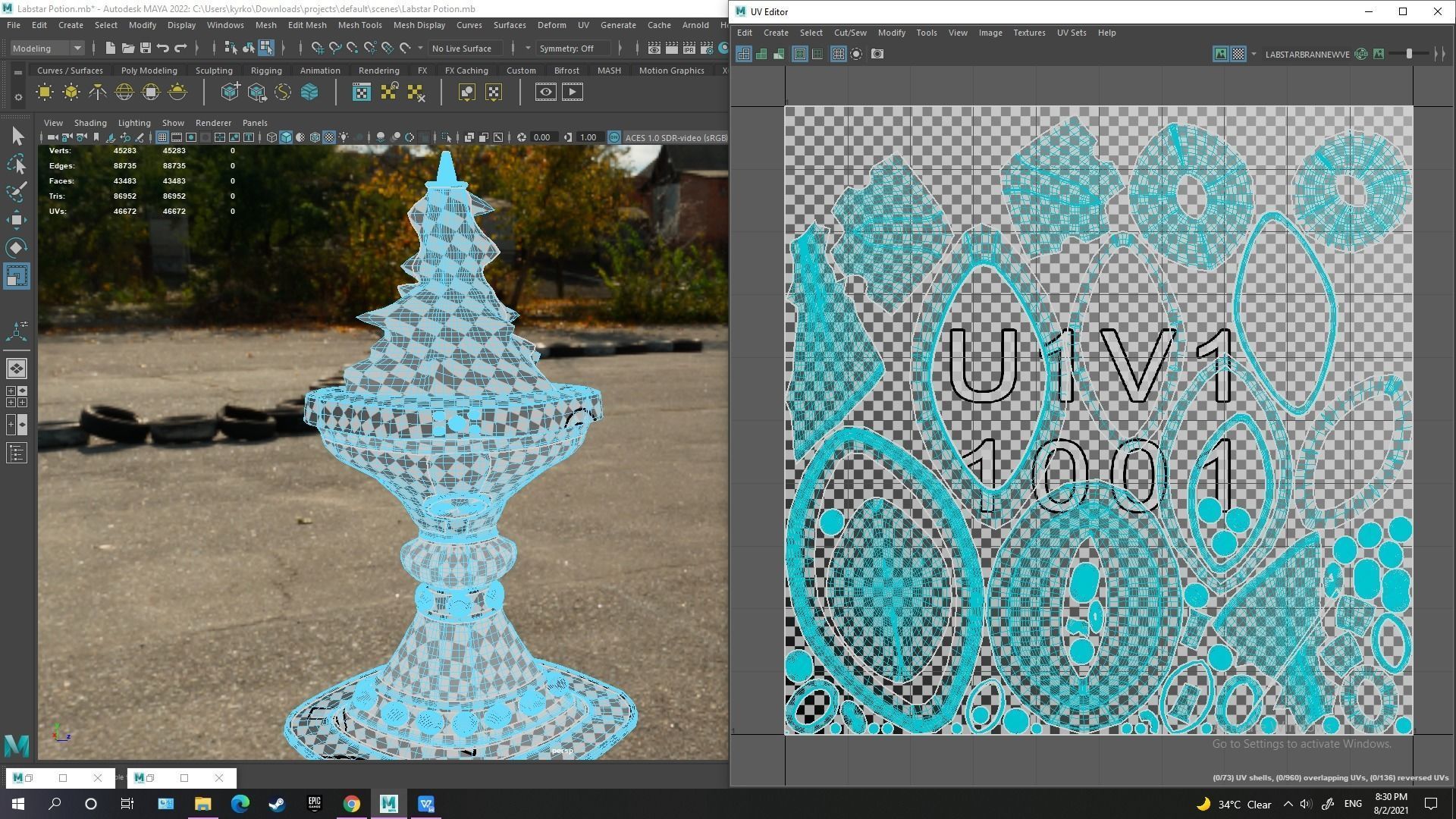The image size is (1456, 819).
Task: Select the Rotate tool in toolbox
Action: coord(17,248)
